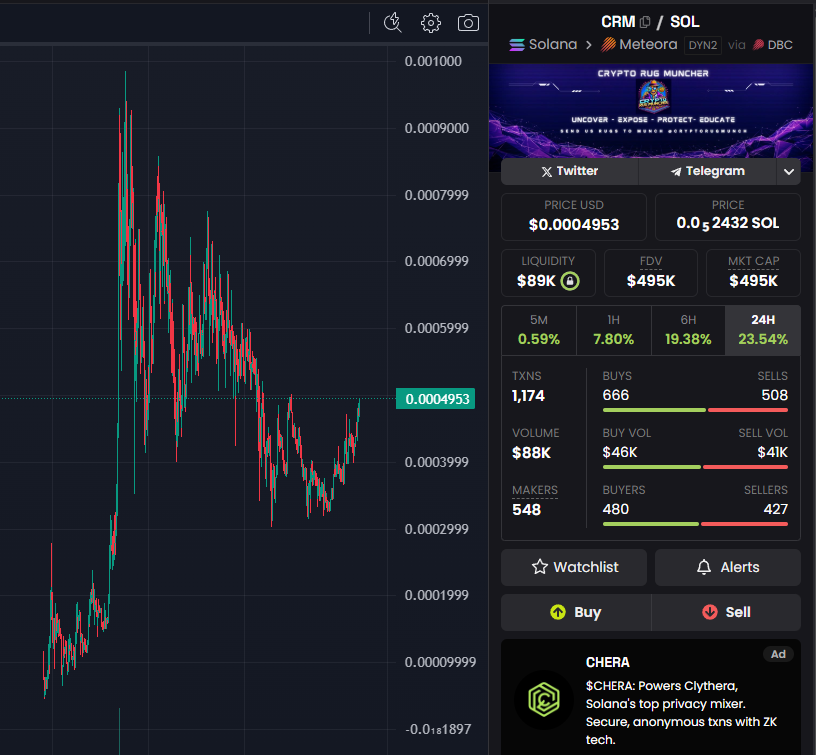
Task: Click the buyers versus sellers ratio bar
Action: 695,524
